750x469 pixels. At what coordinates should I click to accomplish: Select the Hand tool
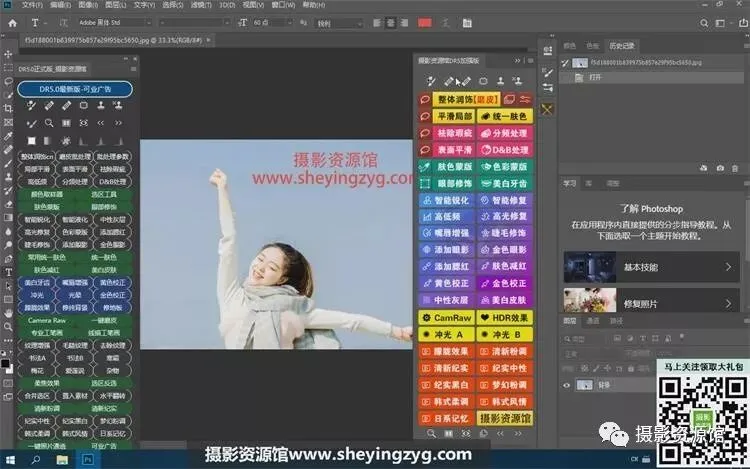(8, 313)
